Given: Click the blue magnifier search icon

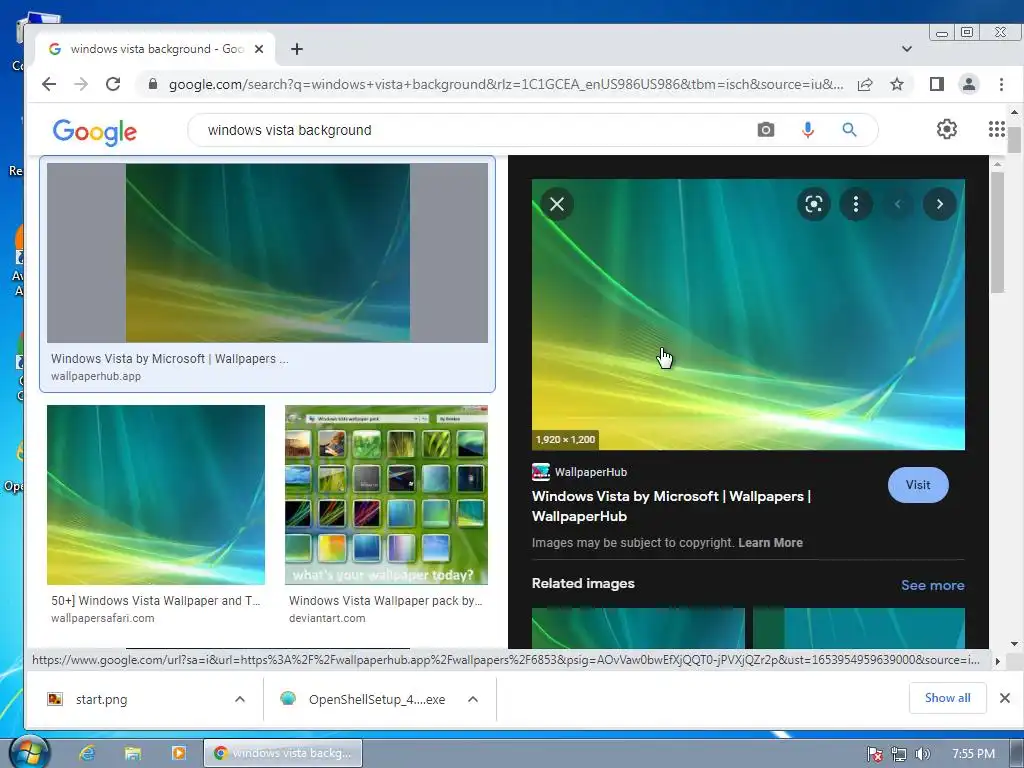Looking at the screenshot, I should [849, 130].
